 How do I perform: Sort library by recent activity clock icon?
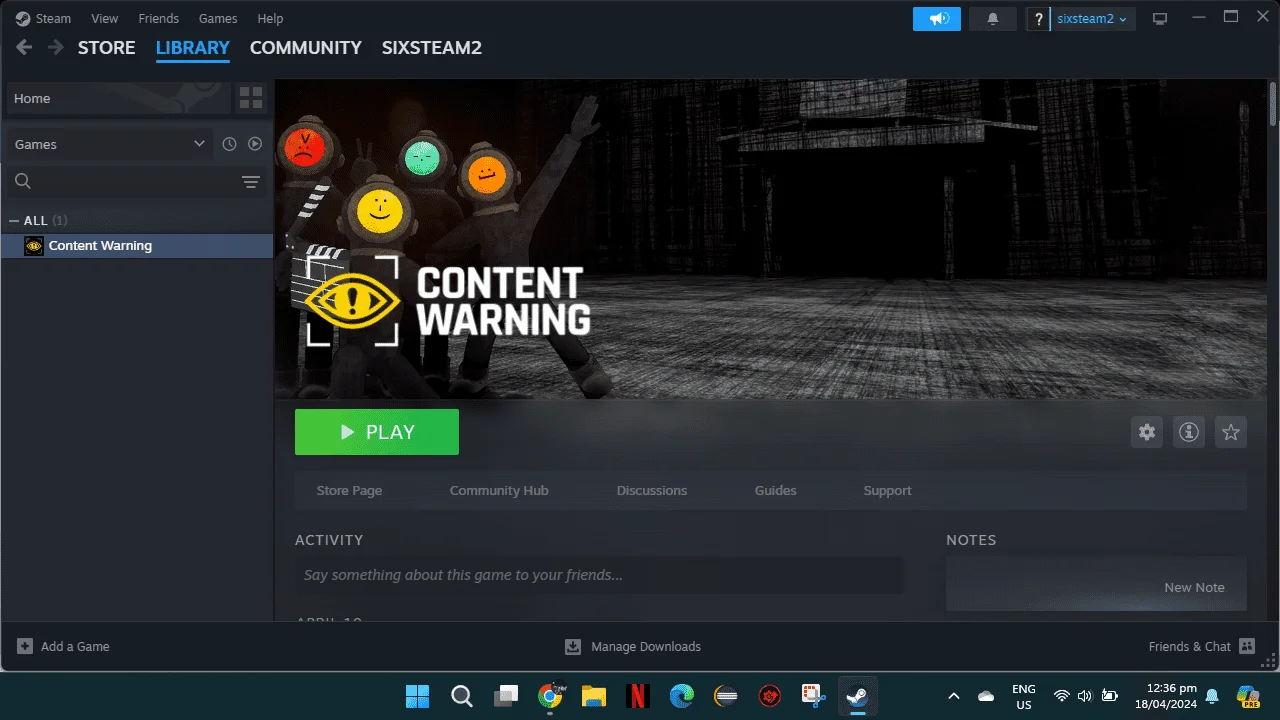[229, 144]
